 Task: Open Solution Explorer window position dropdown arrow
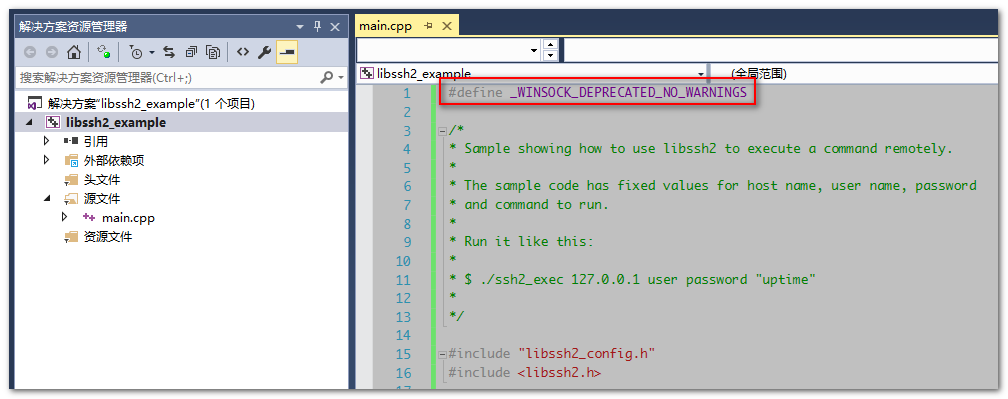click(x=300, y=27)
